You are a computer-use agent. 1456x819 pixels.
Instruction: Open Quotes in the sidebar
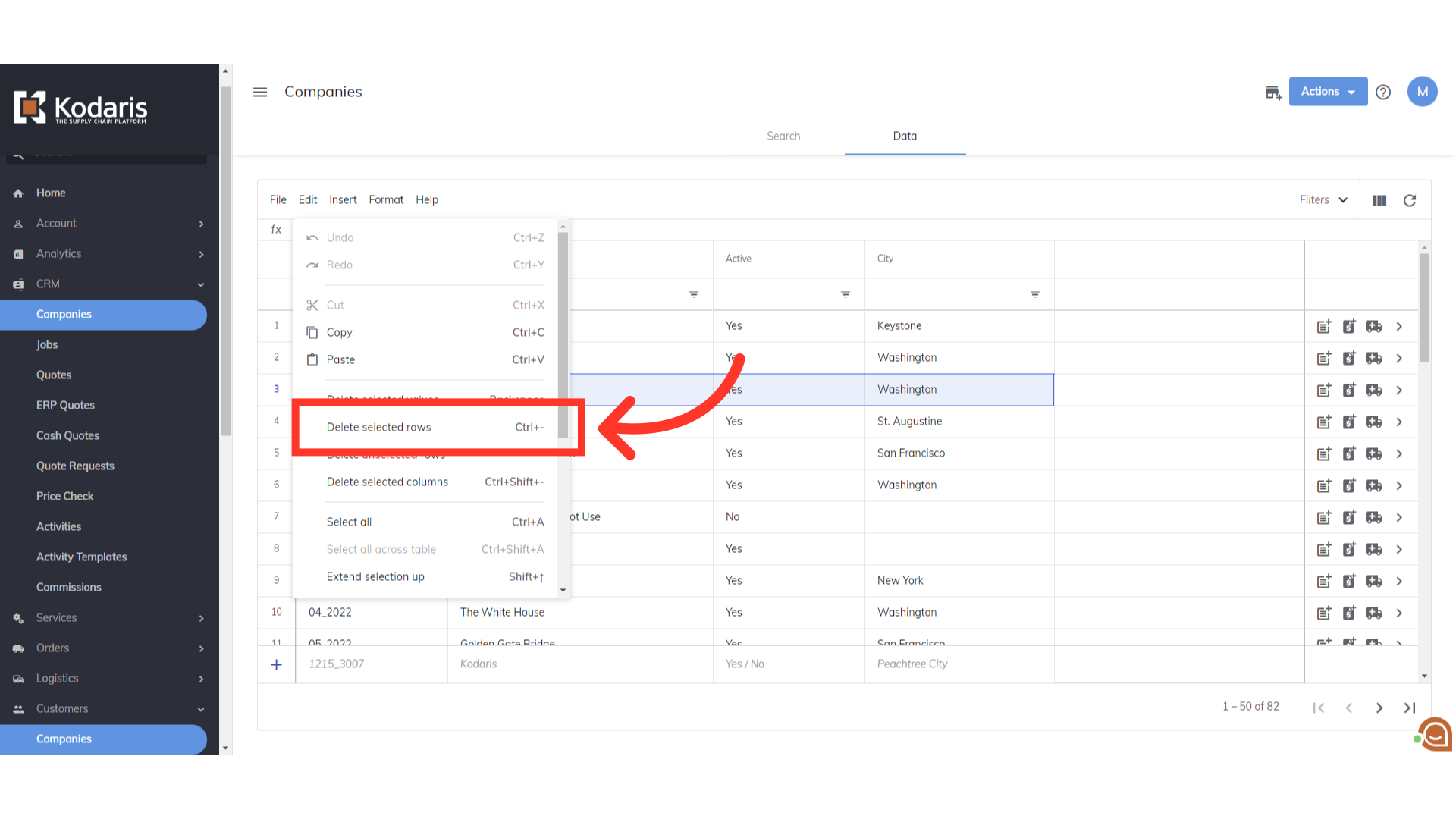pos(54,375)
